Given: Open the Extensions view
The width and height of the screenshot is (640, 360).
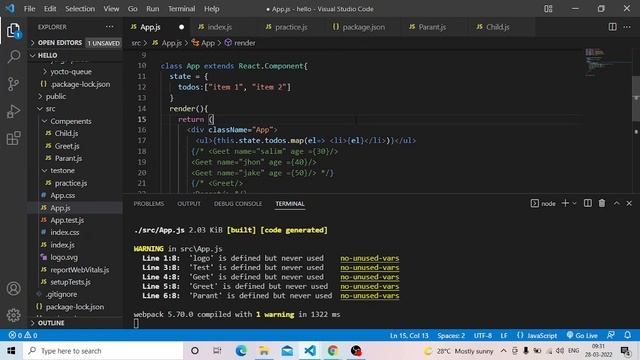Looking at the screenshot, I should tap(13, 138).
